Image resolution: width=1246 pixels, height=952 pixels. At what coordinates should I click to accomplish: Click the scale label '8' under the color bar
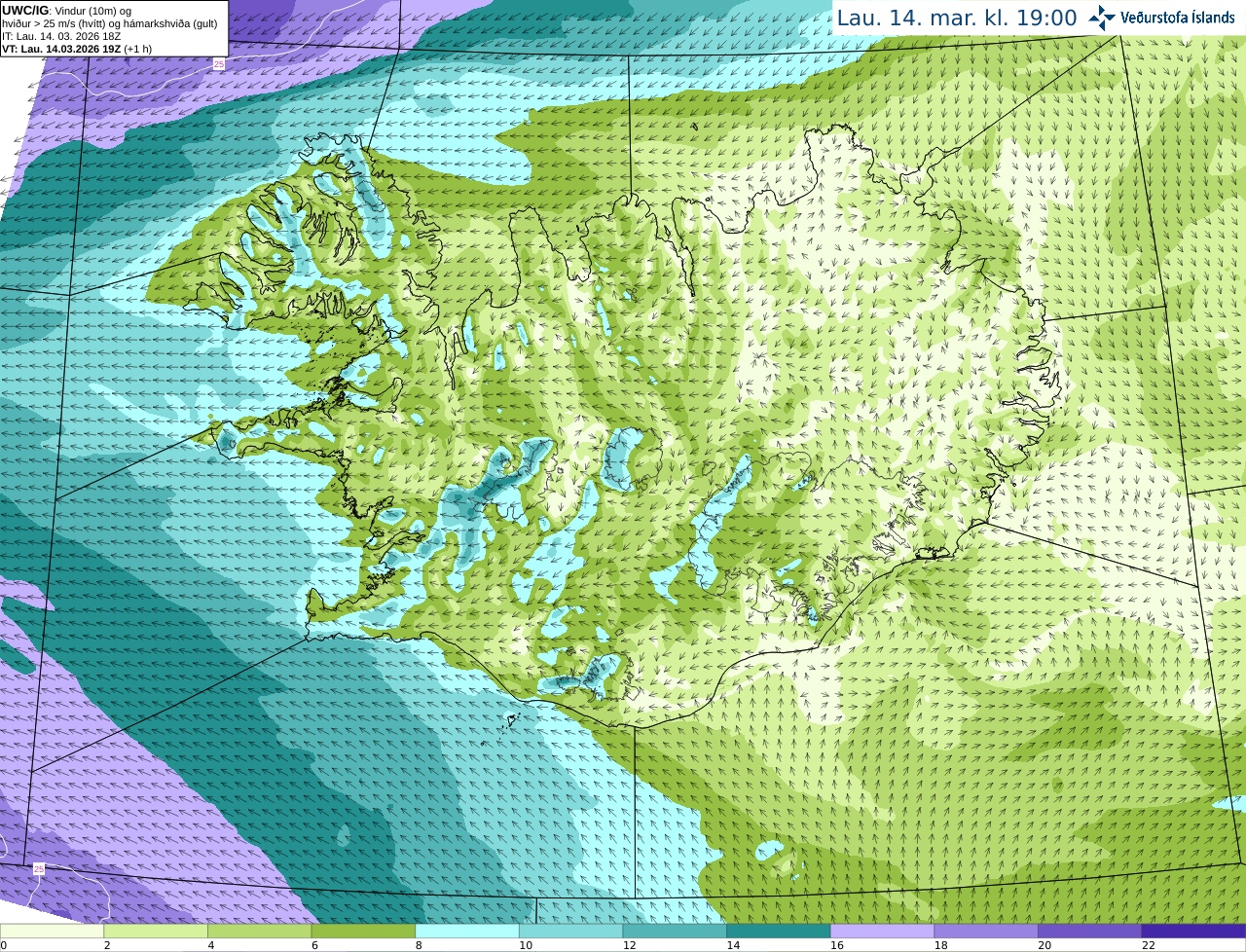coord(420,945)
